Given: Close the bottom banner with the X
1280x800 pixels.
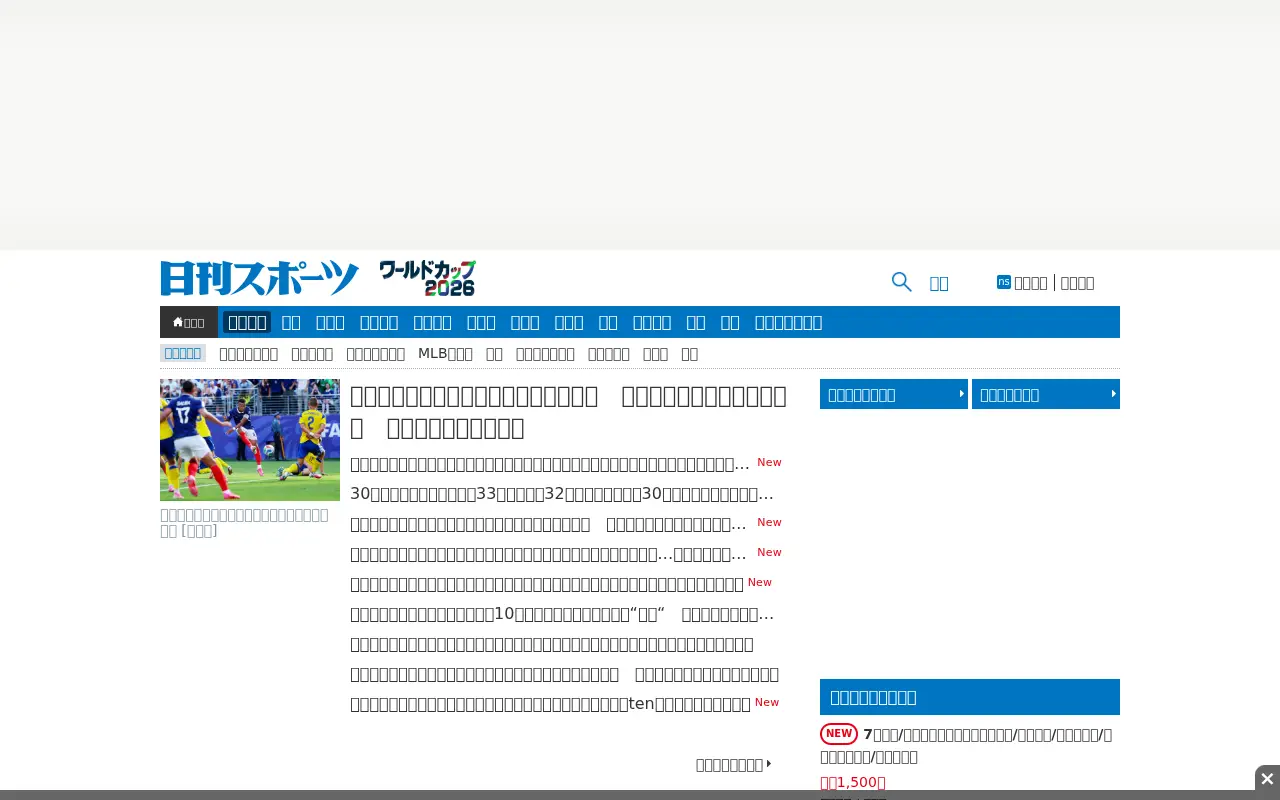Looking at the screenshot, I should pyautogui.click(x=1267, y=779).
